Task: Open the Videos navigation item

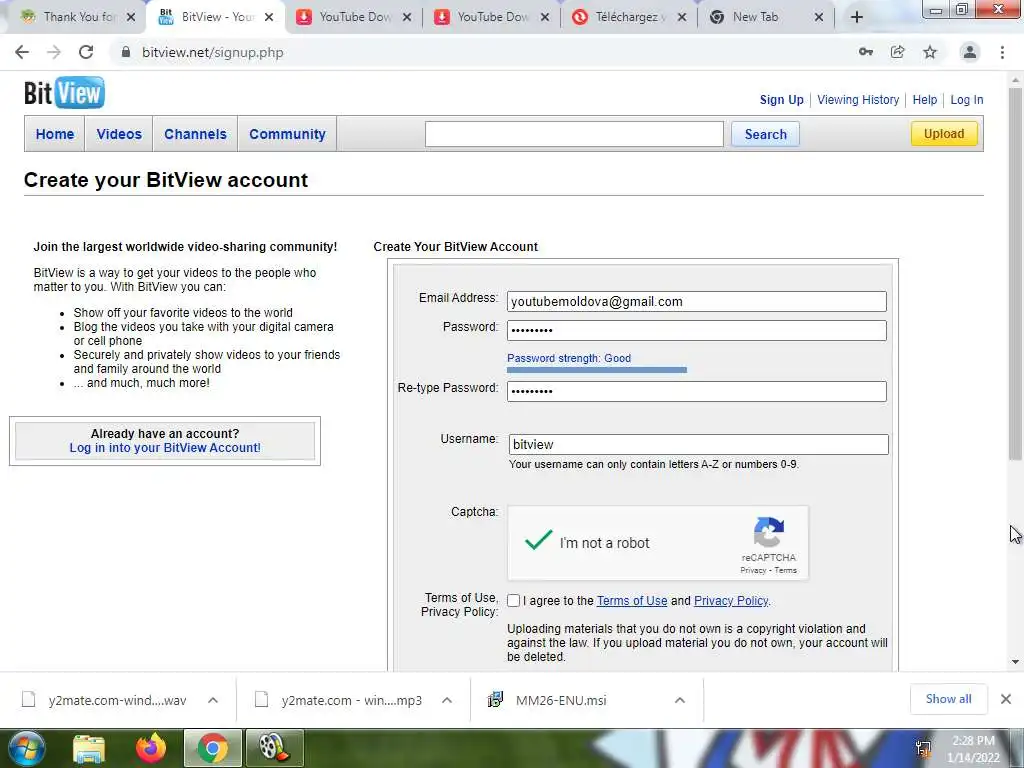Action: 119,134
